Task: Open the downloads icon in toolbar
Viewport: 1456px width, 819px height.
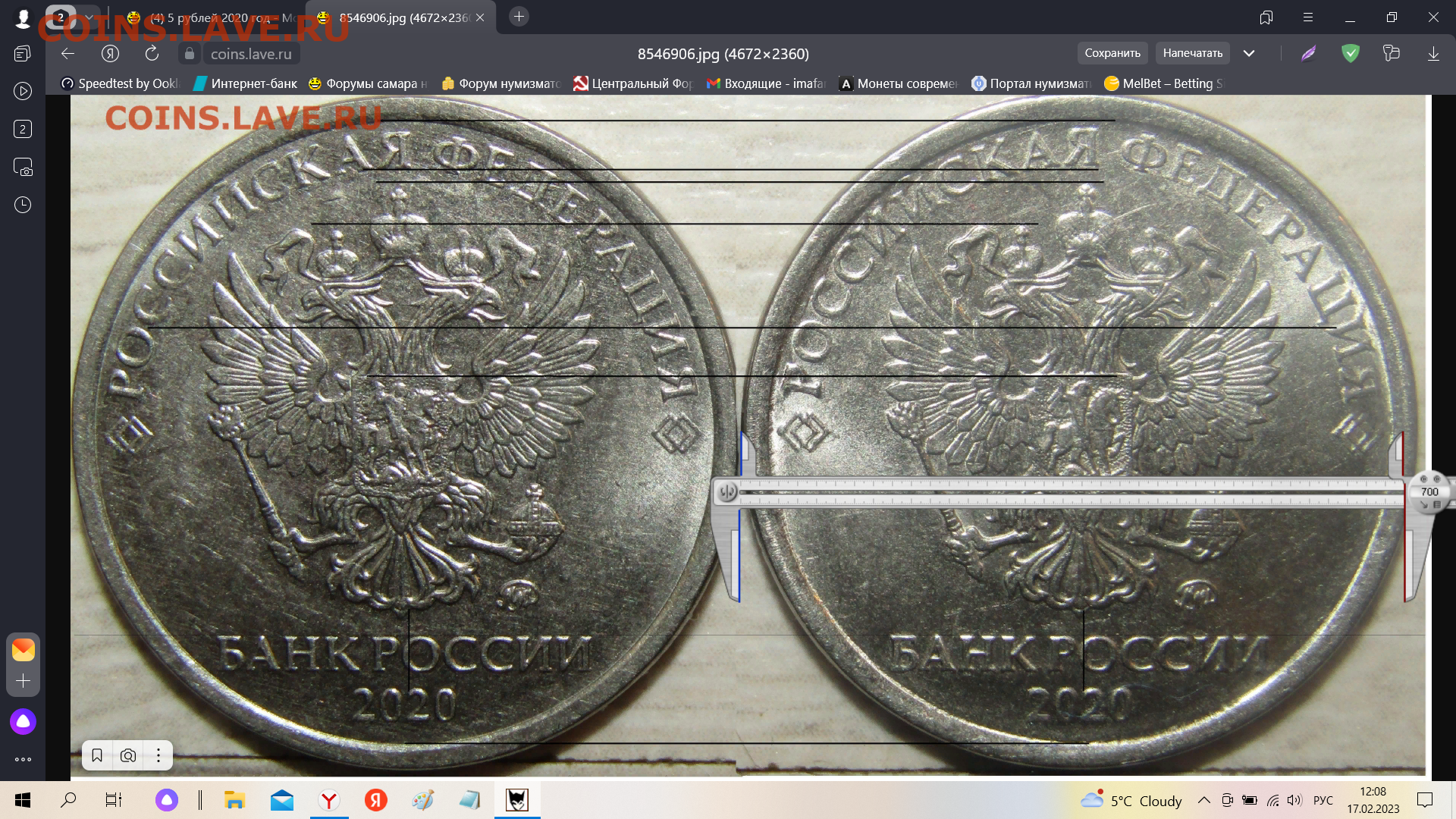Action: point(1432,54)
